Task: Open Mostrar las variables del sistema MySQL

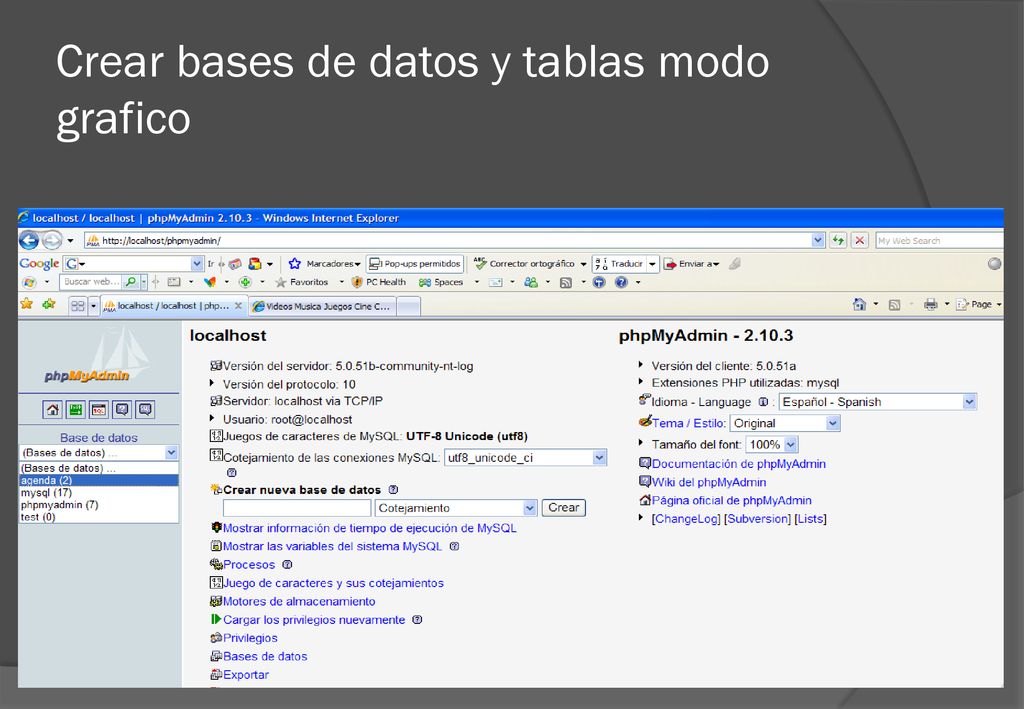Action: tap(332, 546)
